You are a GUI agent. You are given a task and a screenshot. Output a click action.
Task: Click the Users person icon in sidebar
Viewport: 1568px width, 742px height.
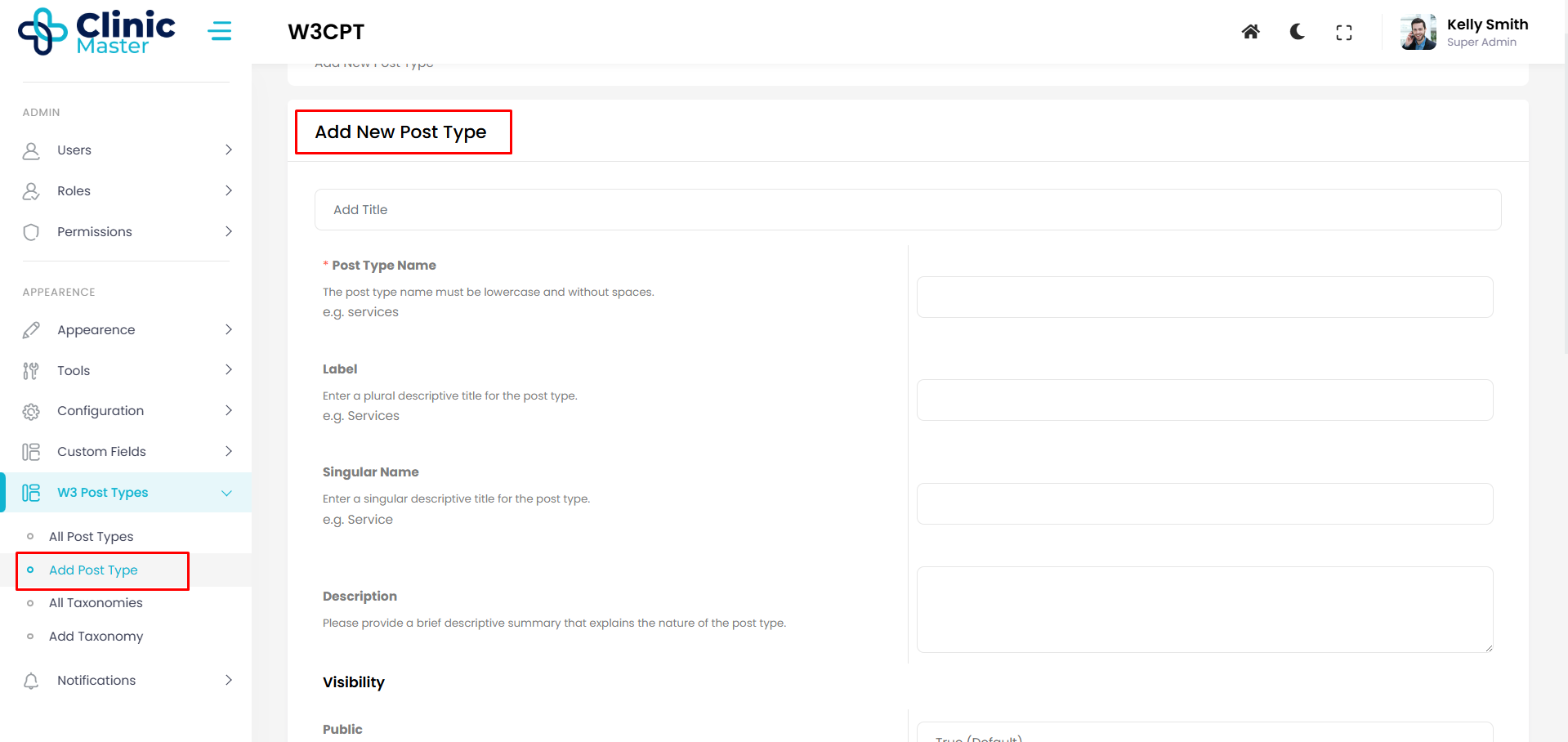[31, 150]
